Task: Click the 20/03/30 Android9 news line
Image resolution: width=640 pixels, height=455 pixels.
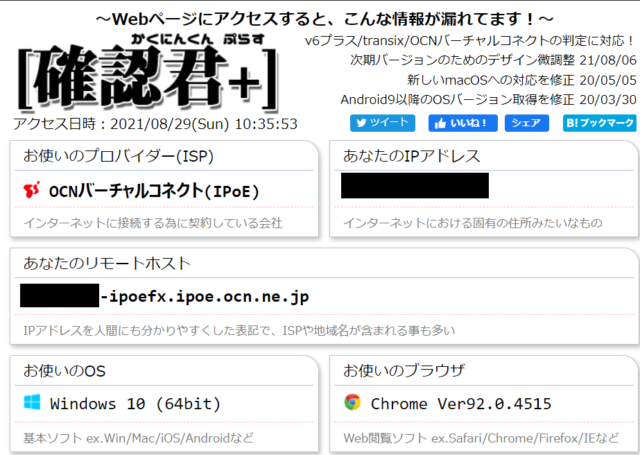Action: coord(488,99)
